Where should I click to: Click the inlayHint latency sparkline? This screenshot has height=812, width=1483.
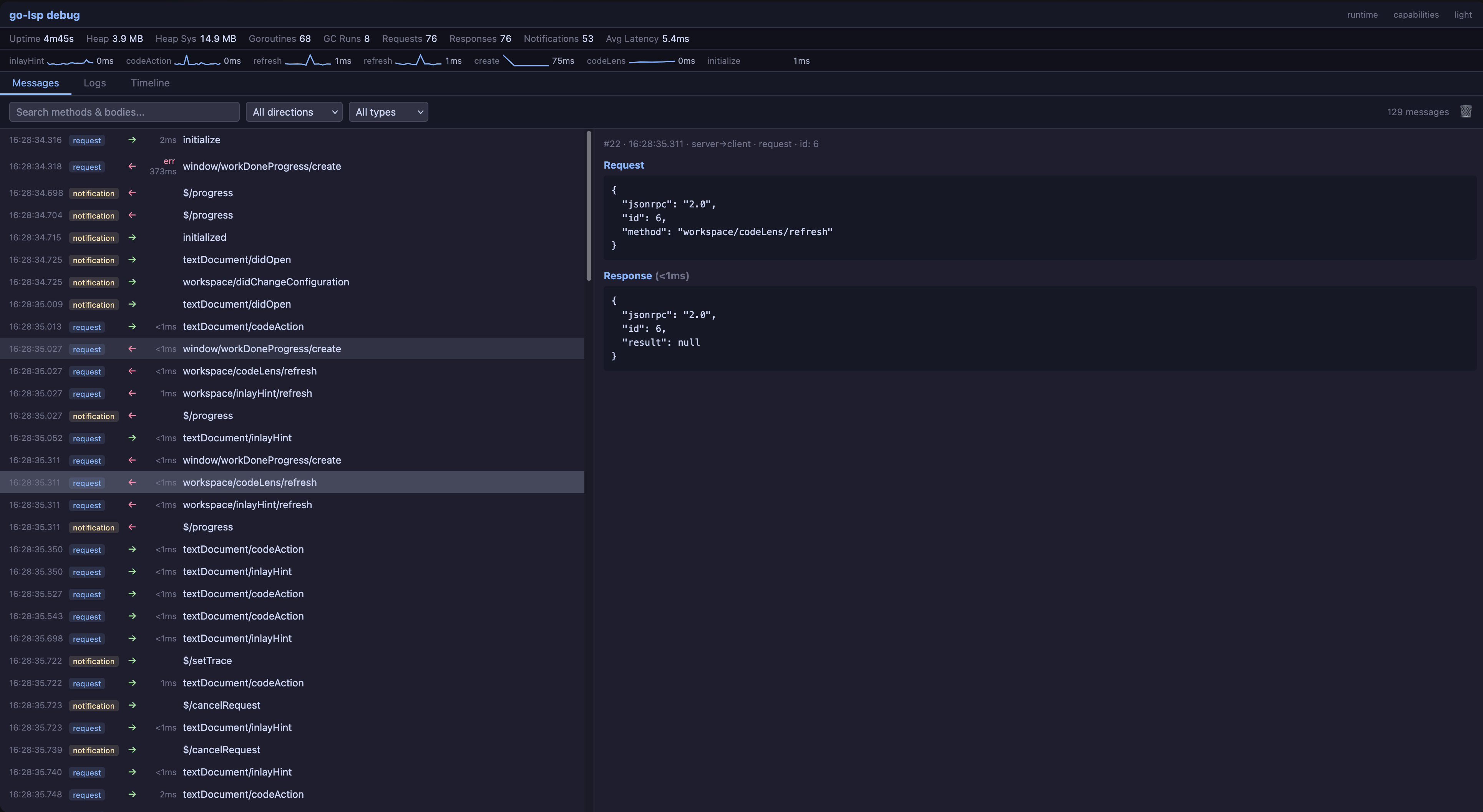pyautogui.click(x=70, y=61)
